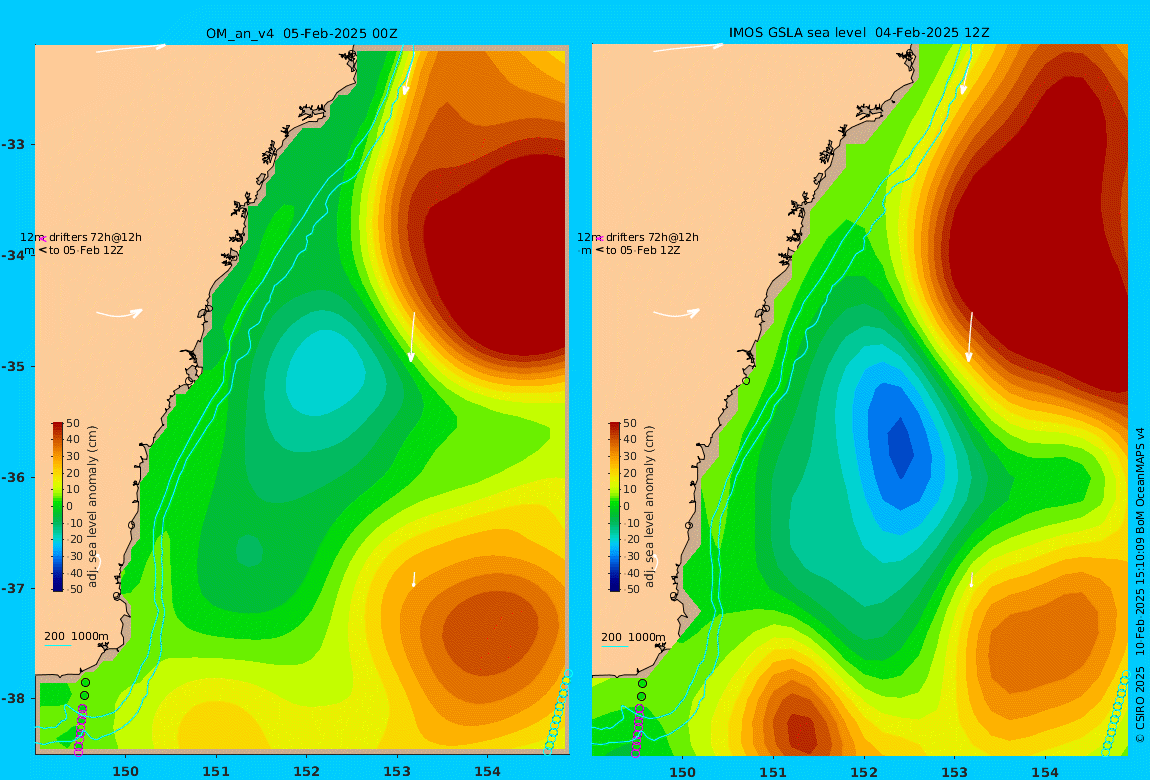The height and width of the screenshot is (780, 1150).
Task: Click longitude label 152 under the left map
Action: click(x=307, y=771)
